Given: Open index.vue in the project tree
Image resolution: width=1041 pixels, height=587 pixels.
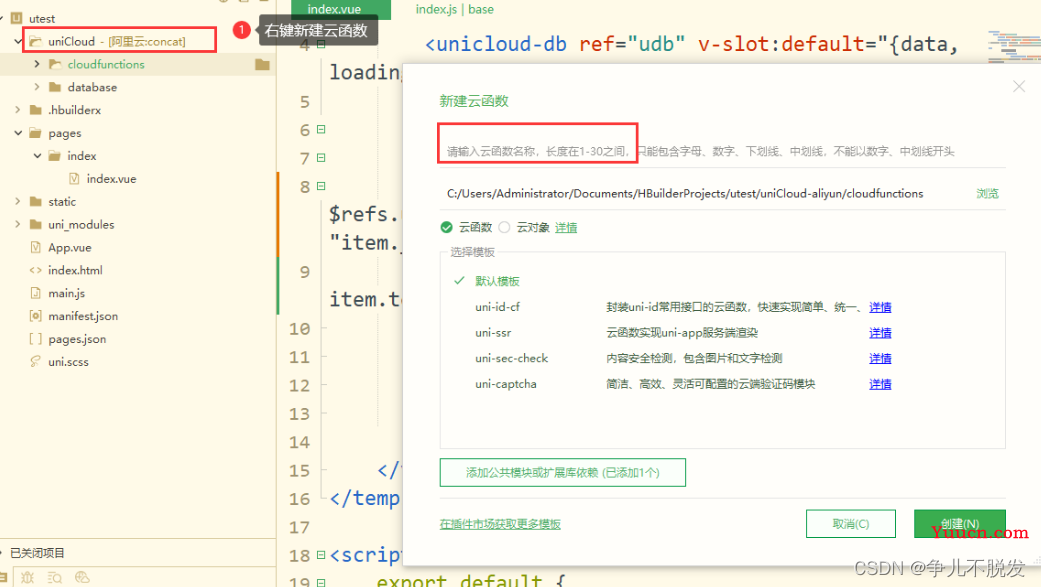Looking at the screenshot, I should click(x=111, y=179).
